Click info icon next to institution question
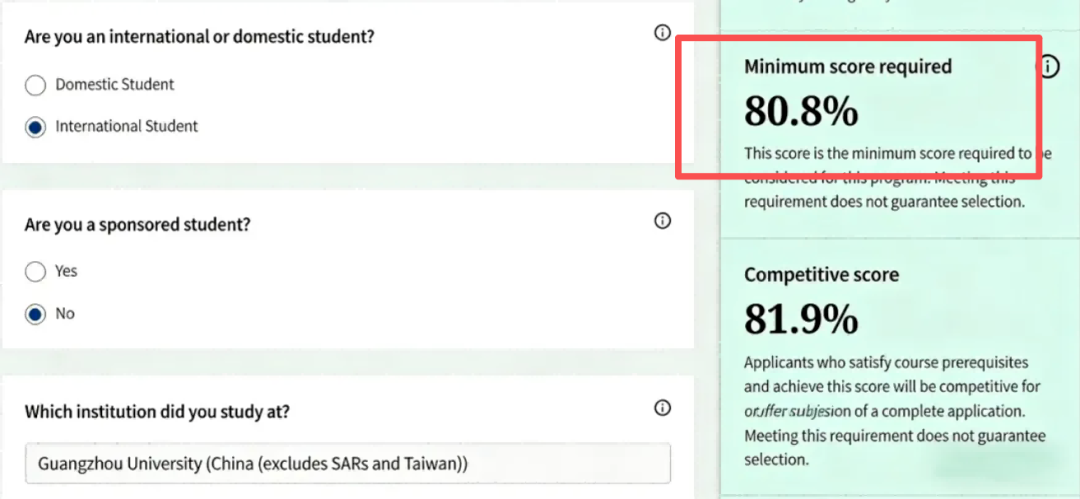 point(662,408)
